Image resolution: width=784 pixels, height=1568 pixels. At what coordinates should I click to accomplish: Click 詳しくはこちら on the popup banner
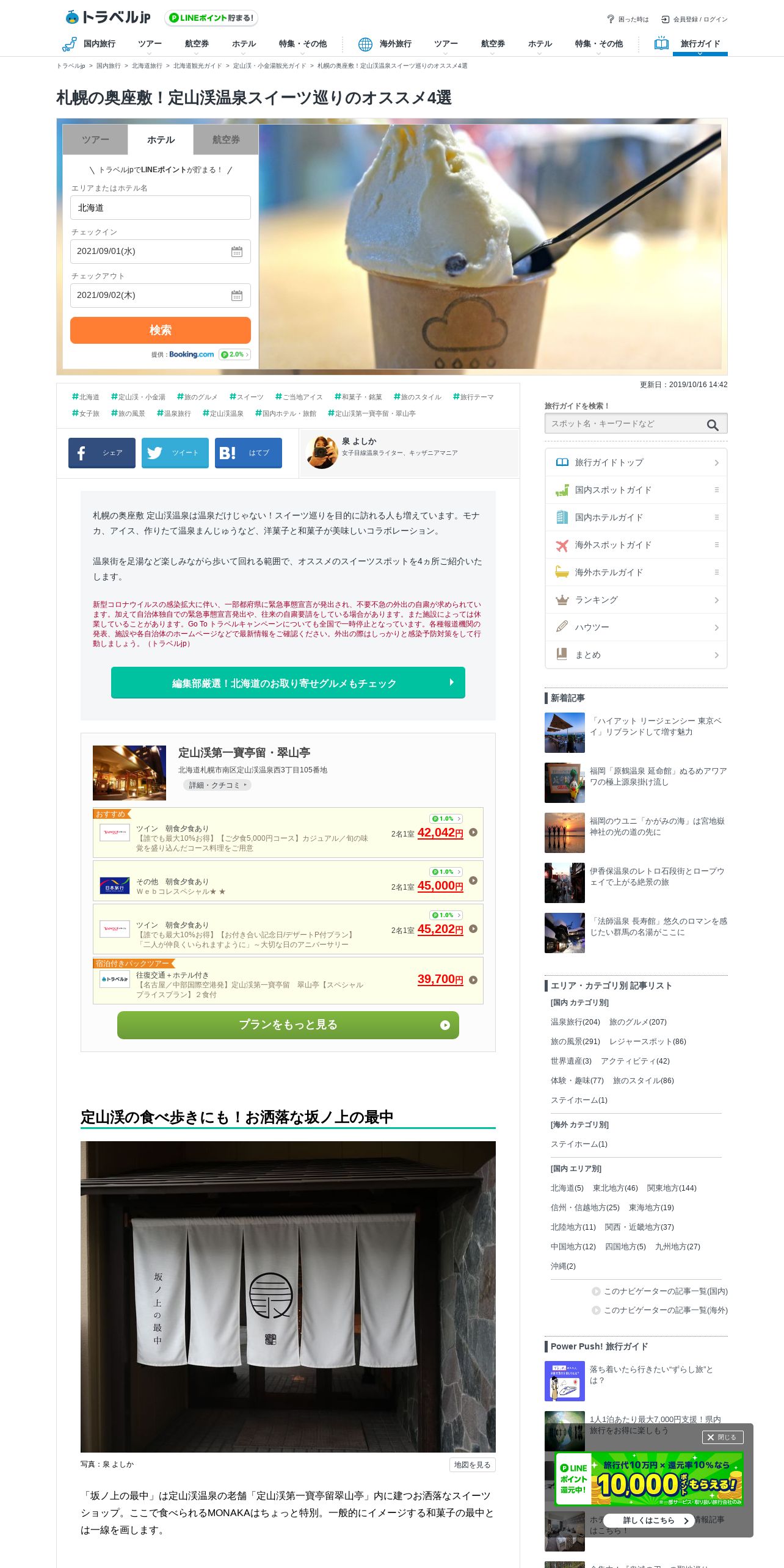click(649, 1520)
